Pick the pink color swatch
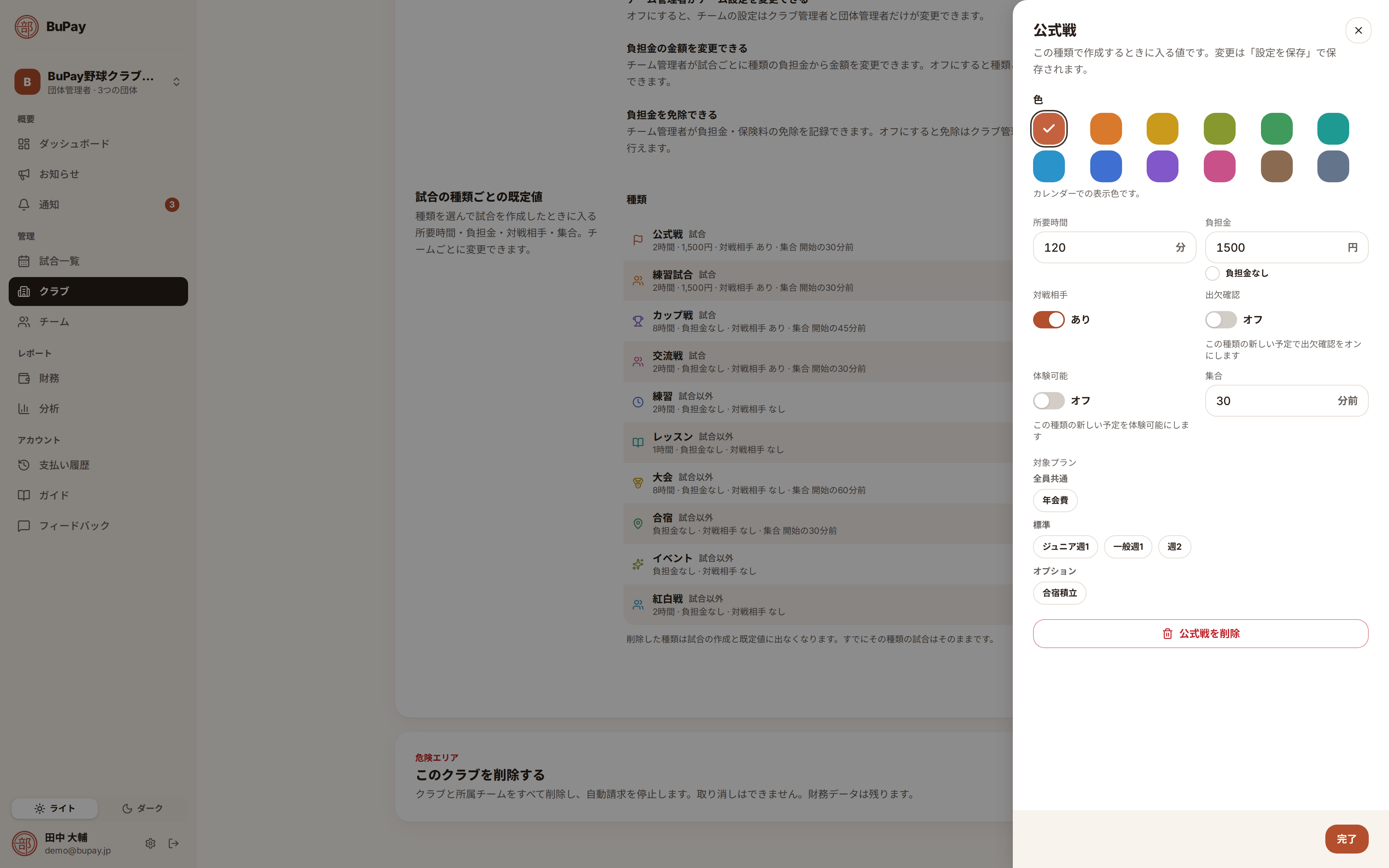Viewport: 1389px width, 868px height. click(x=1219, y=166)
